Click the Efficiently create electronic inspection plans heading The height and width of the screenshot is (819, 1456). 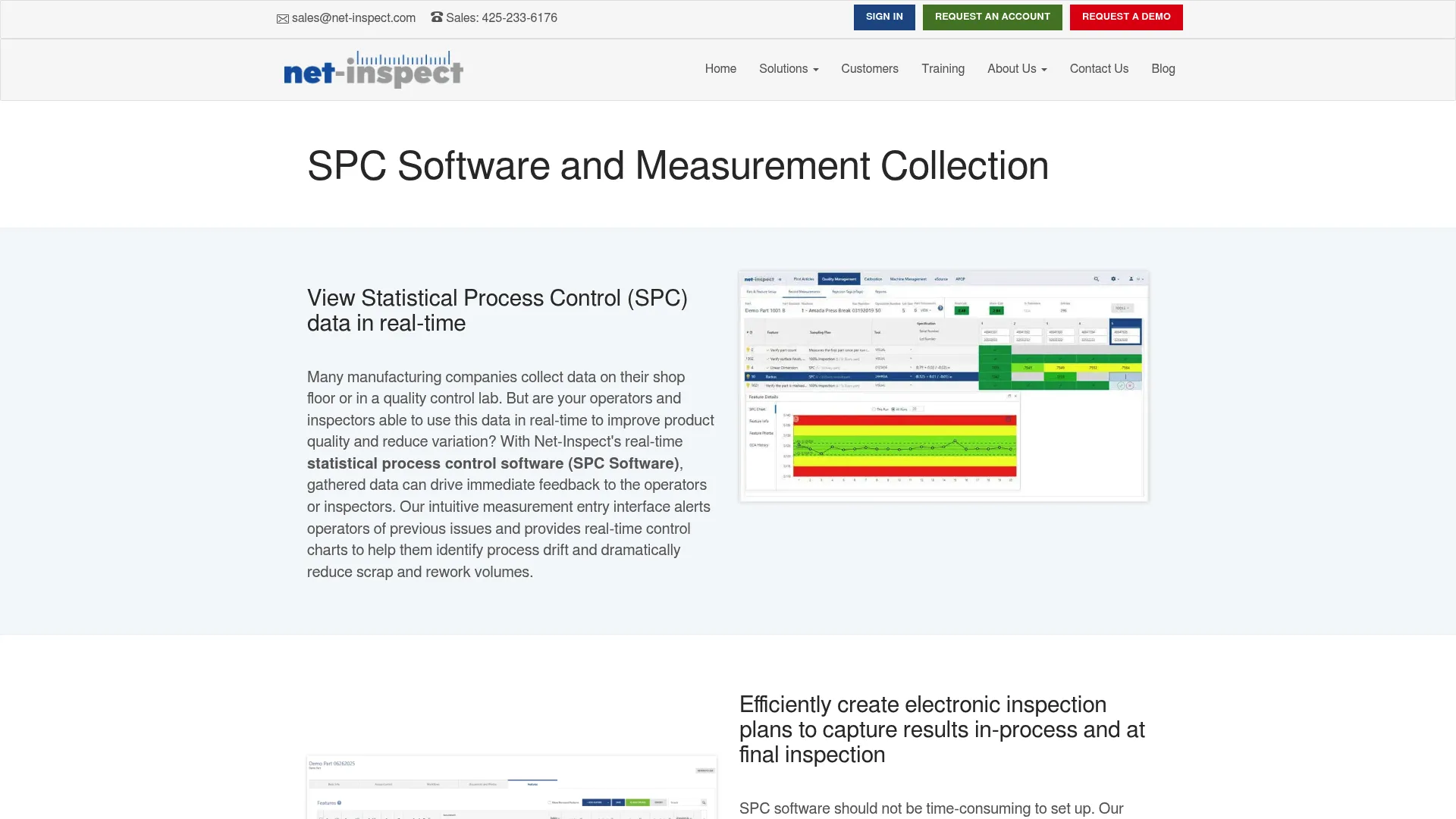coord(942,730)
